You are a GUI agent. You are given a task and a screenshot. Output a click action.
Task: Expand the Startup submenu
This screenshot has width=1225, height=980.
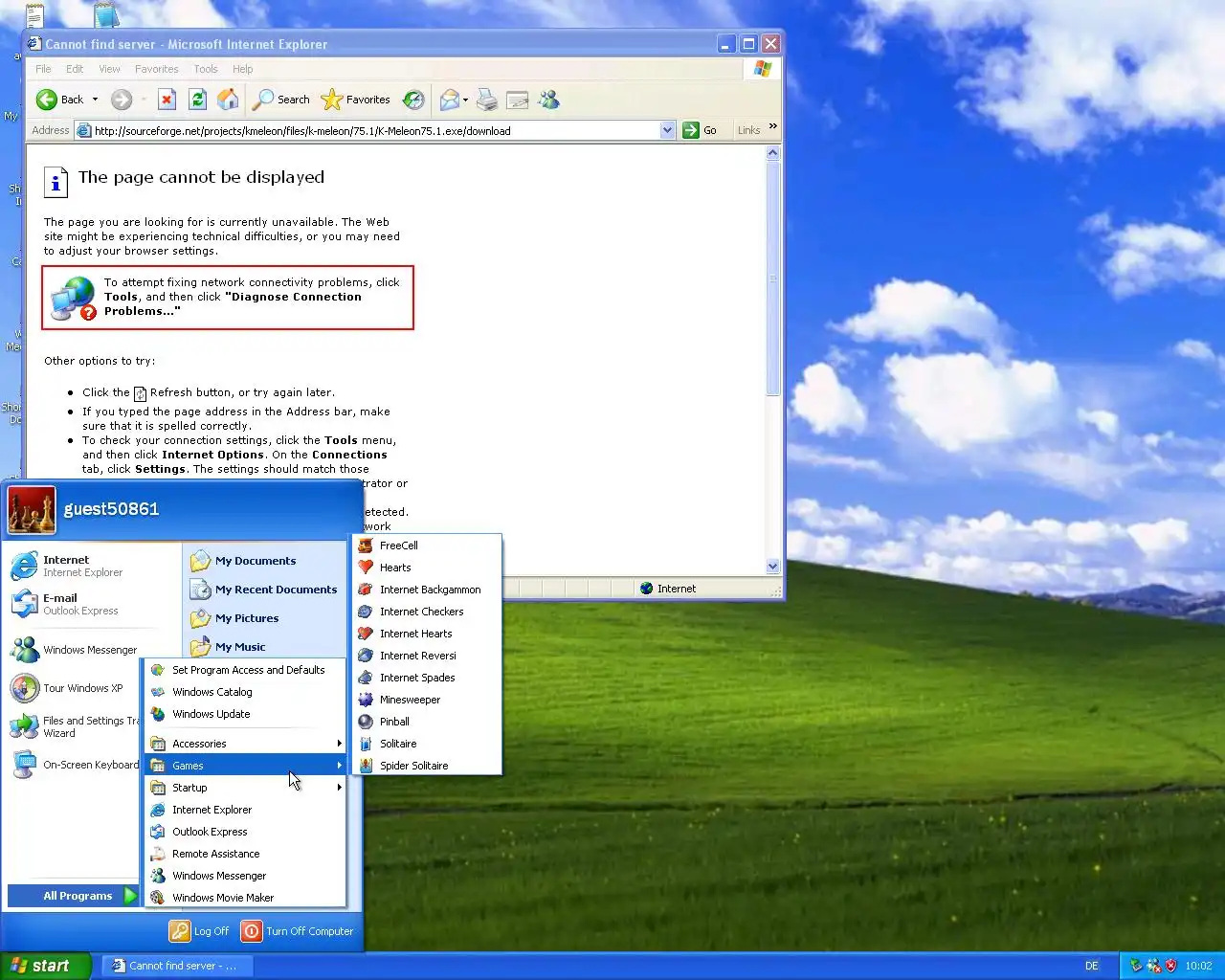tap(245, 788)
